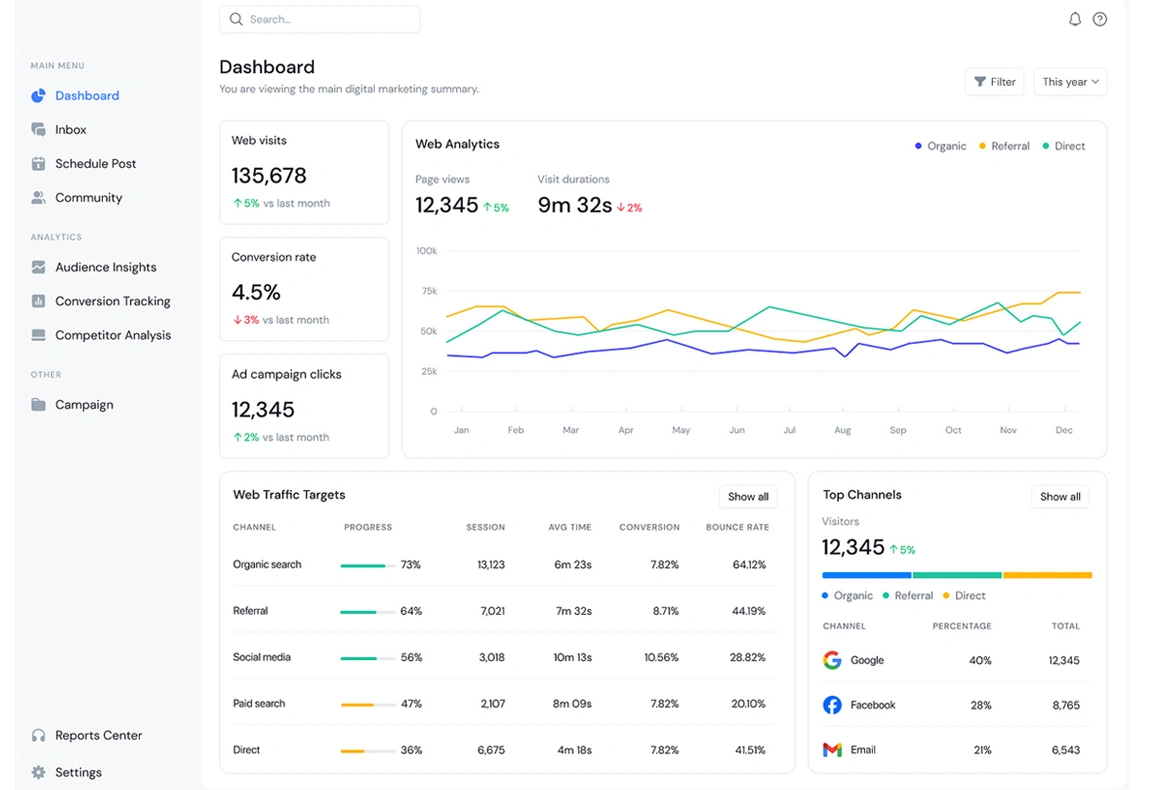Click the Community icon in the sidebar
The height and width of the screenshot is (790, 1150).
(x=38, y=197)
